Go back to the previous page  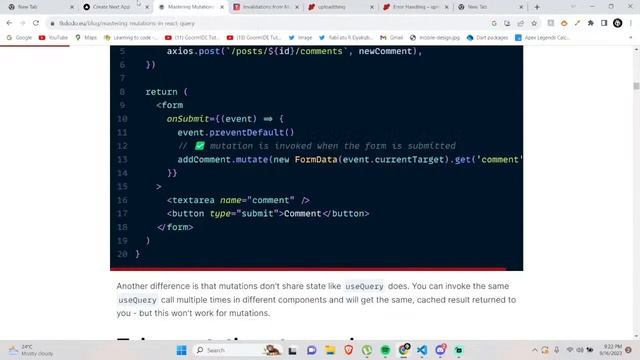click(x=9, y=23)
